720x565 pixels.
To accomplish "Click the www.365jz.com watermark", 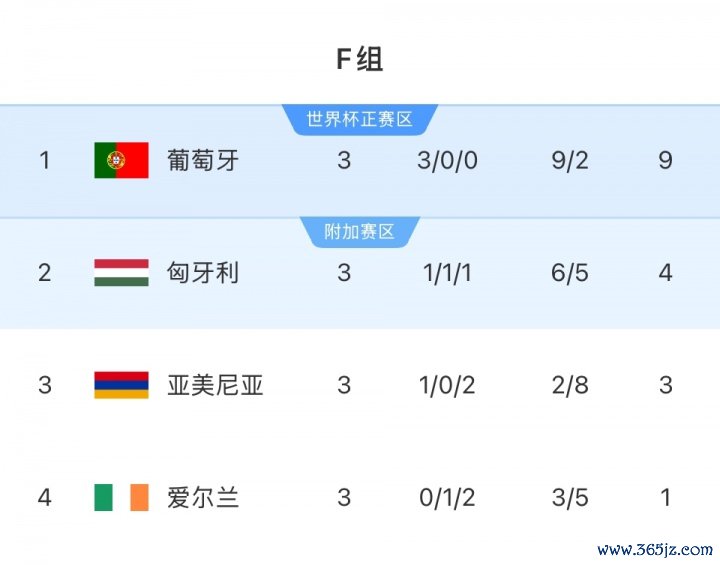I will [655, 550].
